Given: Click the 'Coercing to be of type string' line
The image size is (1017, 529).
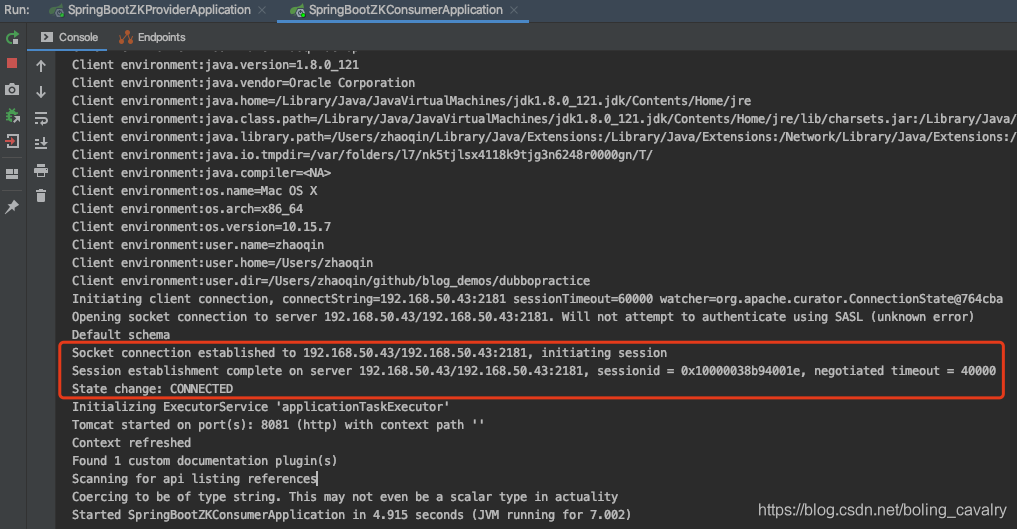Looking at the screenshot, I should click(x=345, y=497).
